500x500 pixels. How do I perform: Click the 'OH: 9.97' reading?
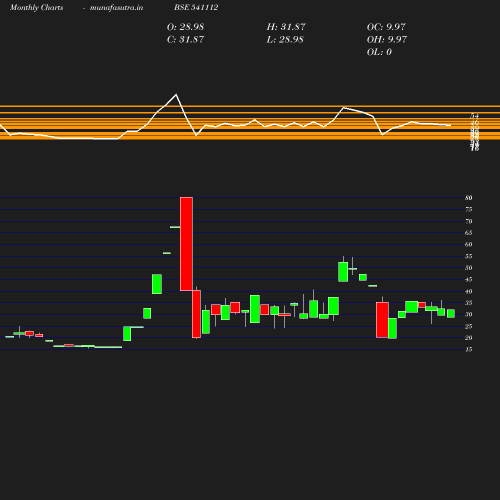(x=387, y=40)
